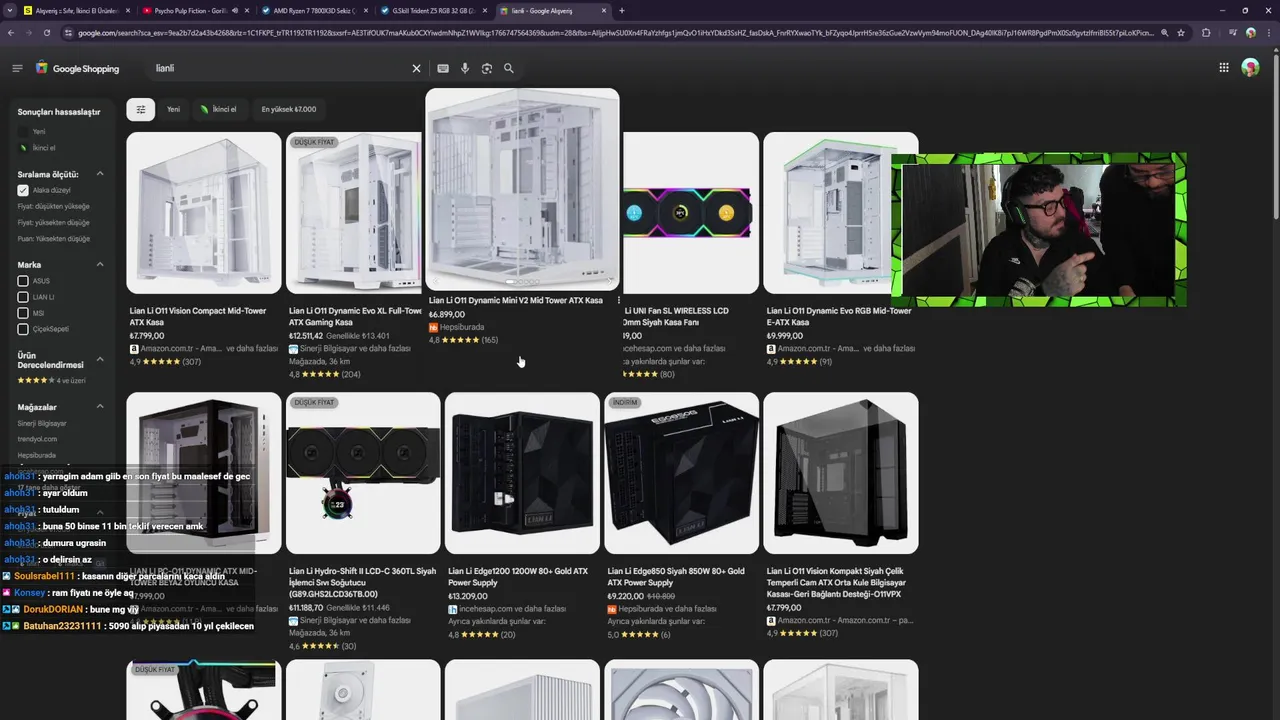The height and width of the screenshot is (720, 1280).
Task: Collapse the Marka section
Action: click(100, 264)
